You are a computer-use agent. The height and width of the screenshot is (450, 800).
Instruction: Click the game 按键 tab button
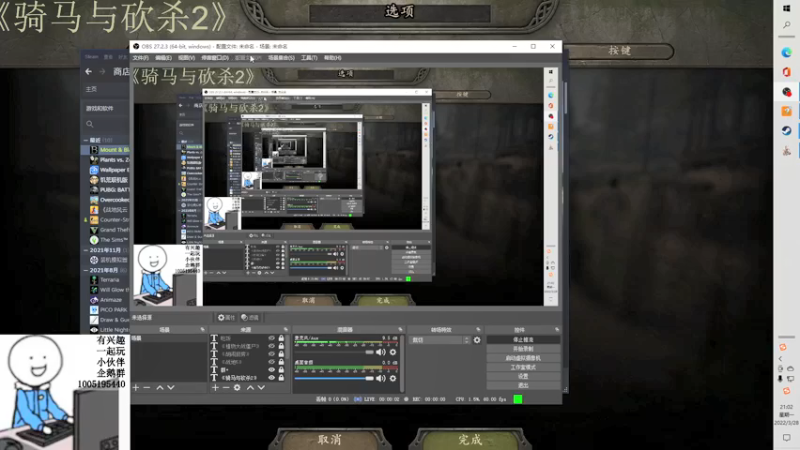coord(619,51)
